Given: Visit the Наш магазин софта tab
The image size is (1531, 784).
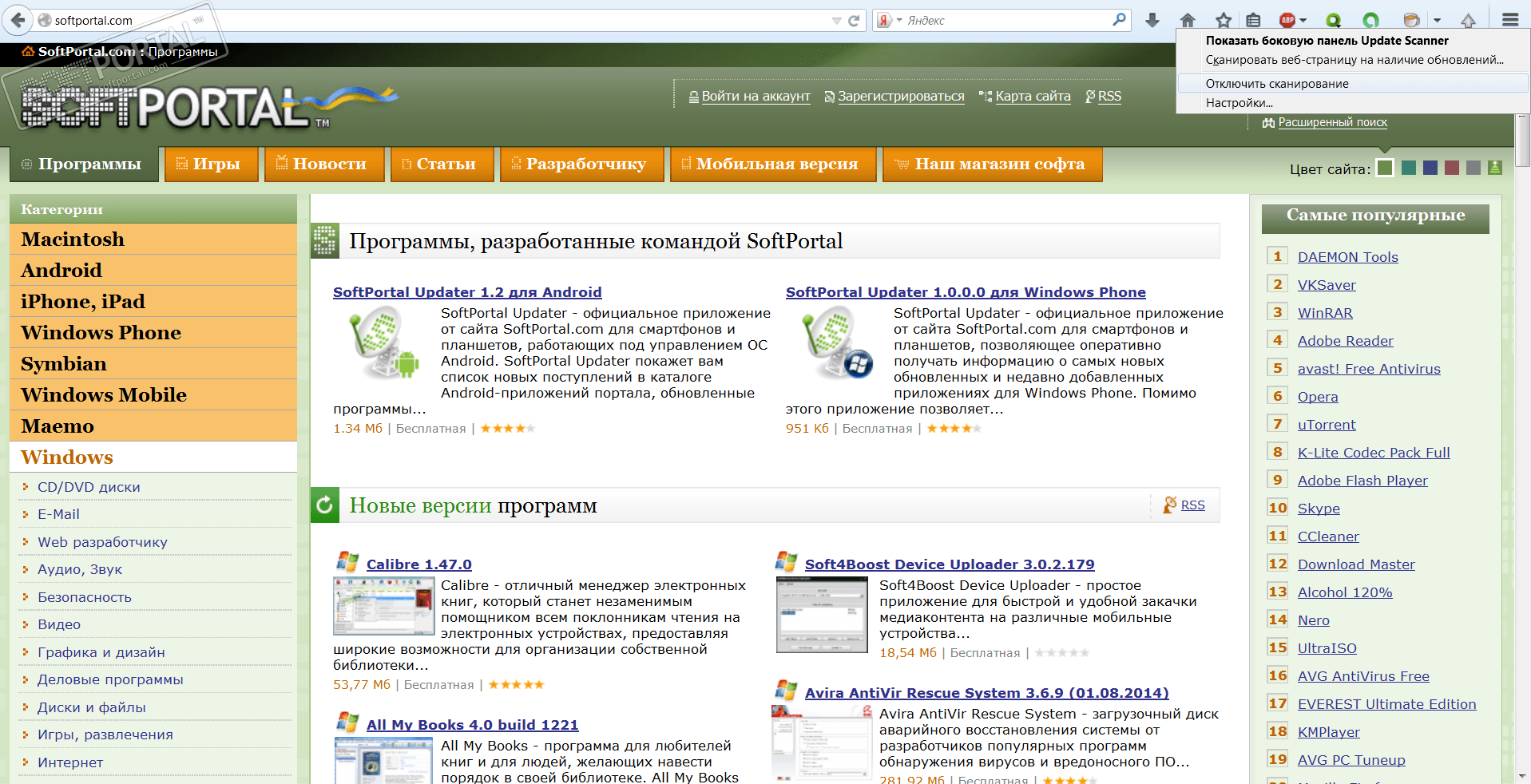Looking at the screenshot, I should [x=993, y=164].
